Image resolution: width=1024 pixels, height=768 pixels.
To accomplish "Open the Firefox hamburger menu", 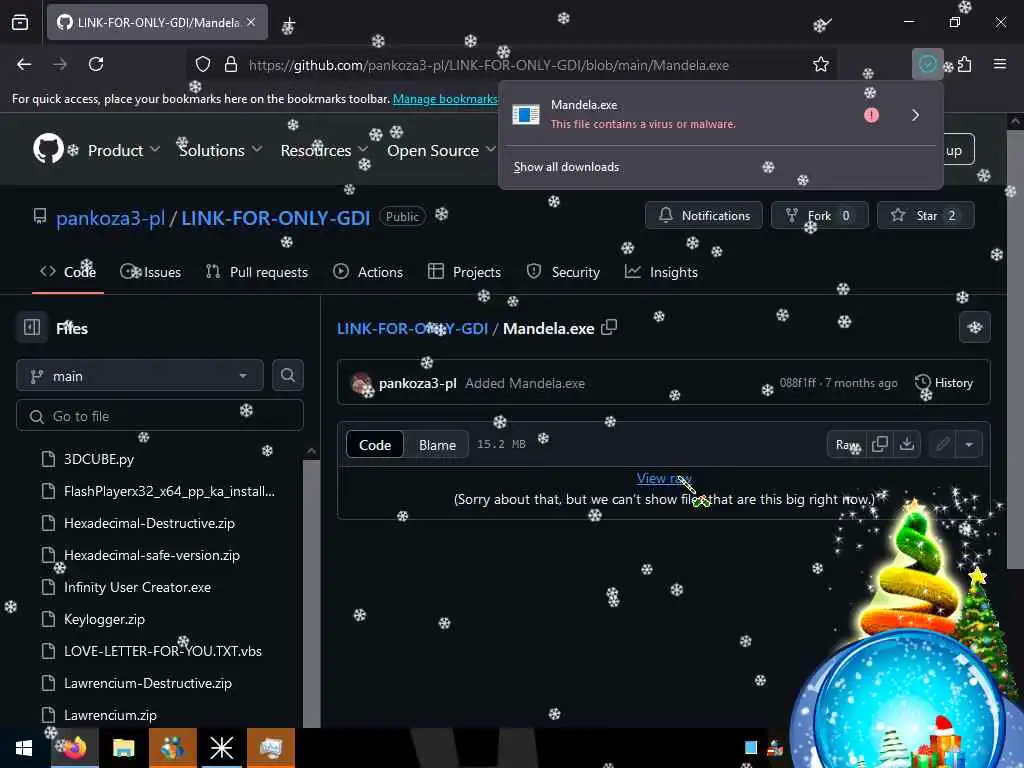I will point(1000,64).
